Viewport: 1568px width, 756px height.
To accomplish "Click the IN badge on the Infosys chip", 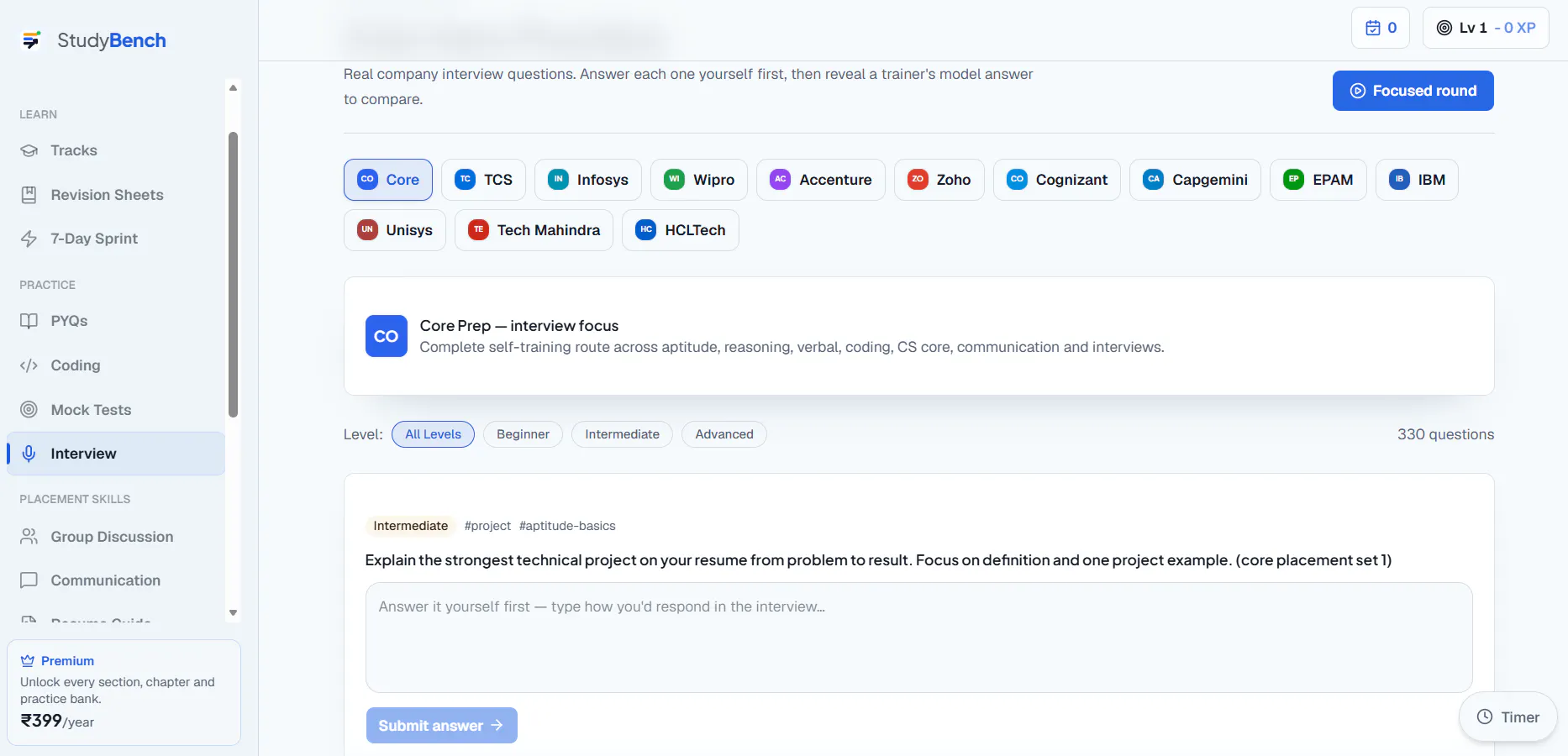I will pos(559,180).
